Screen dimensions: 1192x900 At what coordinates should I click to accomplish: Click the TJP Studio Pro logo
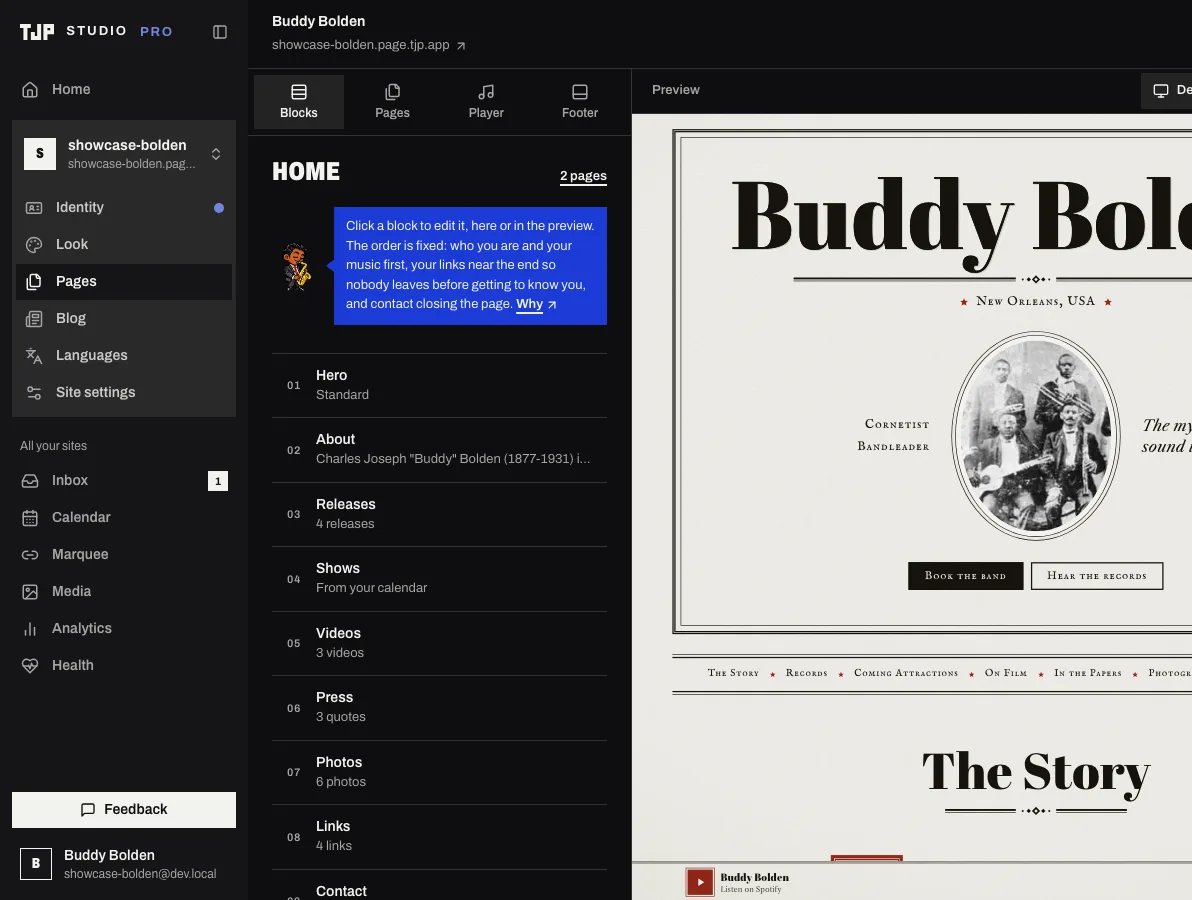click(97, 31)
